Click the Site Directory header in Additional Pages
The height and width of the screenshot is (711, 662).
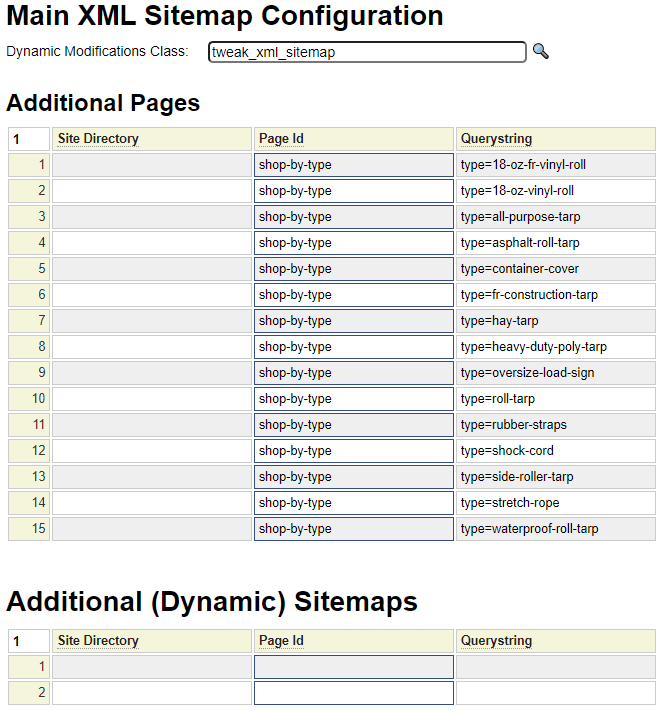pyautogui.click(x=98, y=139)
